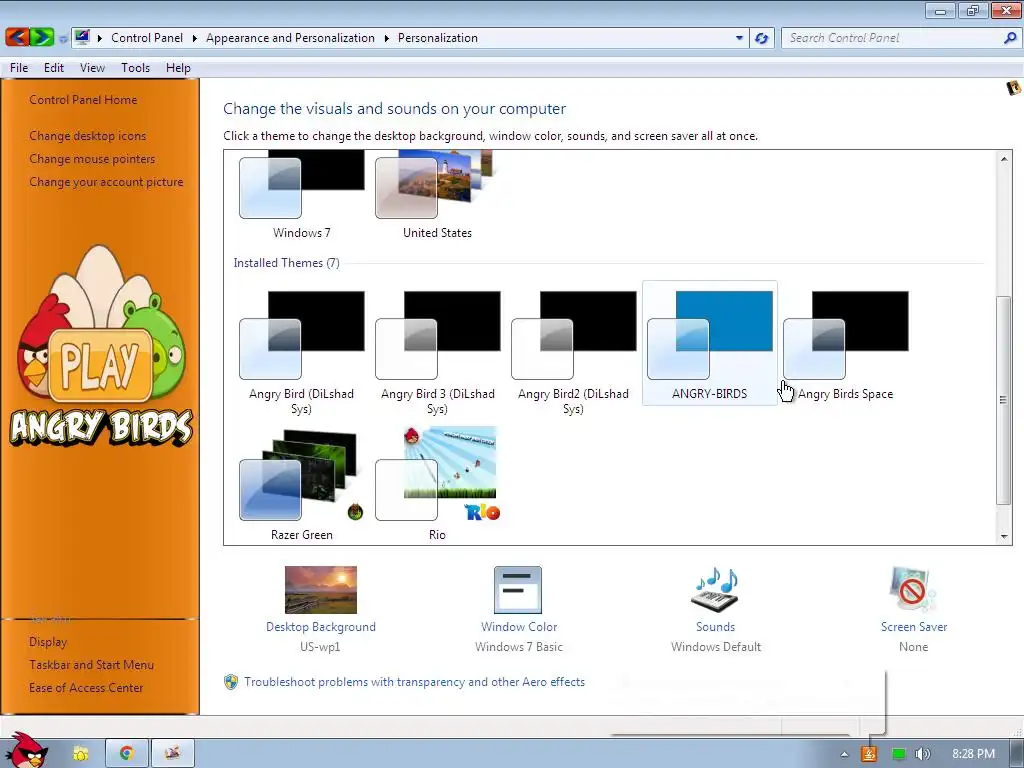
Task: Open the View menu
Action: point(92,68)
